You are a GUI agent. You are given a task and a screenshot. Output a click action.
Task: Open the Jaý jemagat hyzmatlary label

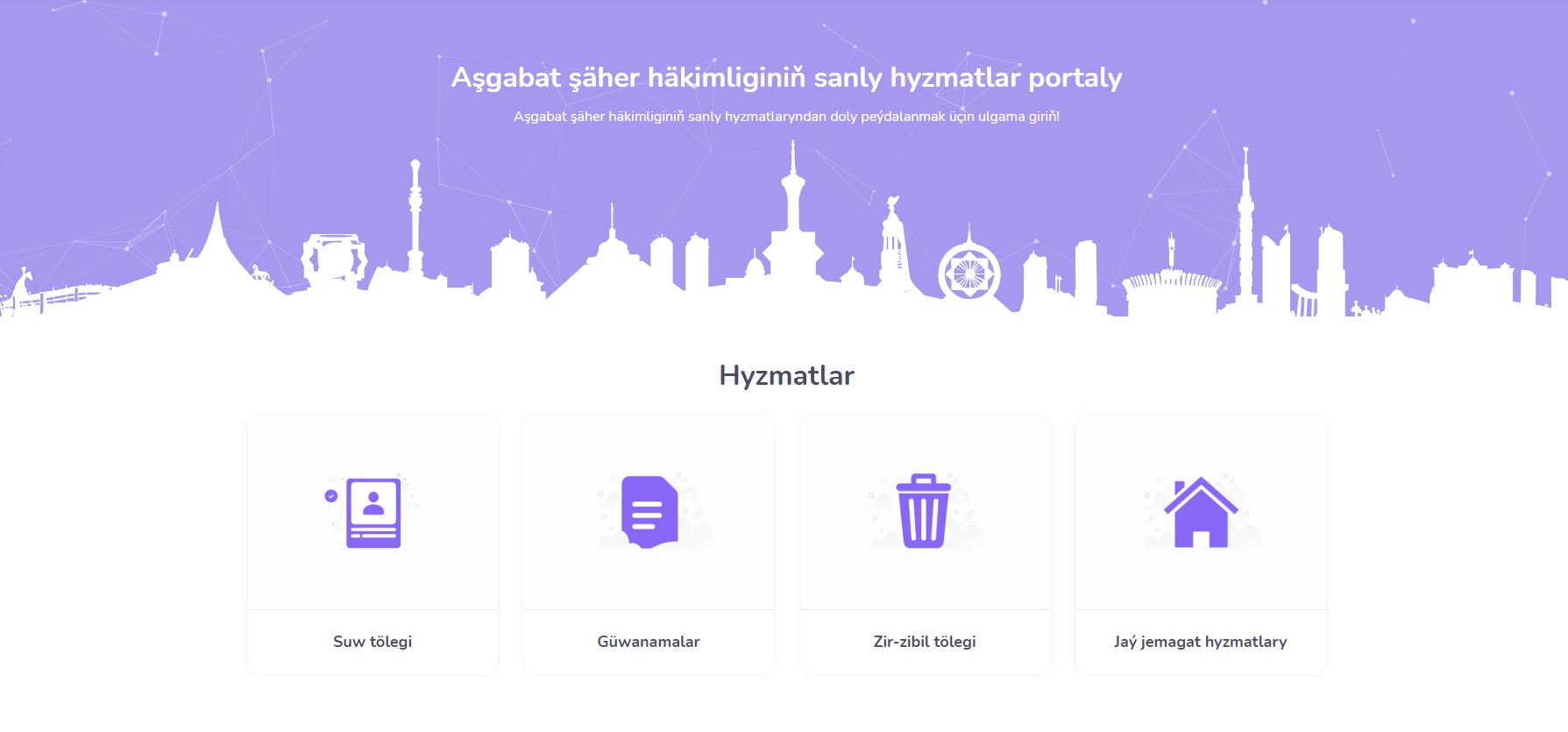(1201, 642)
